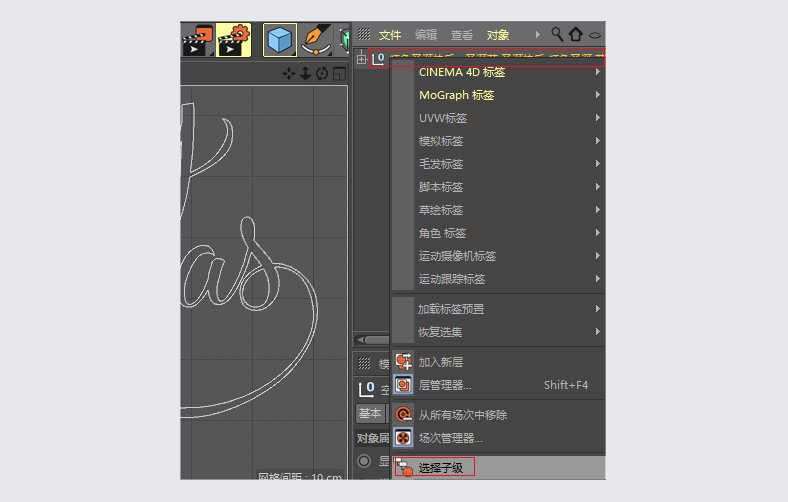788x502 pixels.
Task: Click the null object icon in object list
Action: click(378, 59)
